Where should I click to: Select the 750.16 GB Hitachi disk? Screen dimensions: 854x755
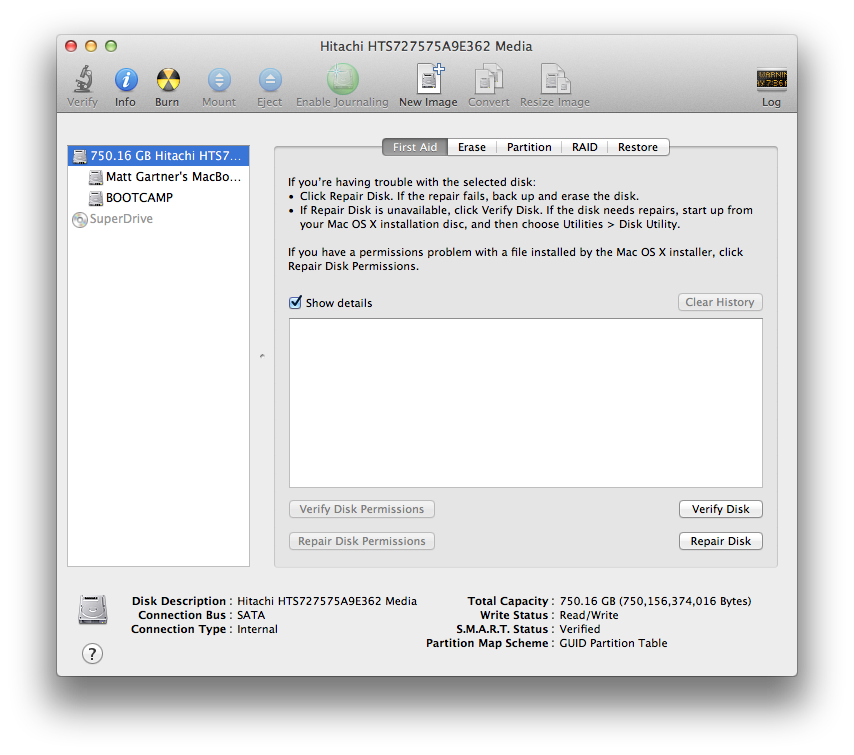point(158,156)
